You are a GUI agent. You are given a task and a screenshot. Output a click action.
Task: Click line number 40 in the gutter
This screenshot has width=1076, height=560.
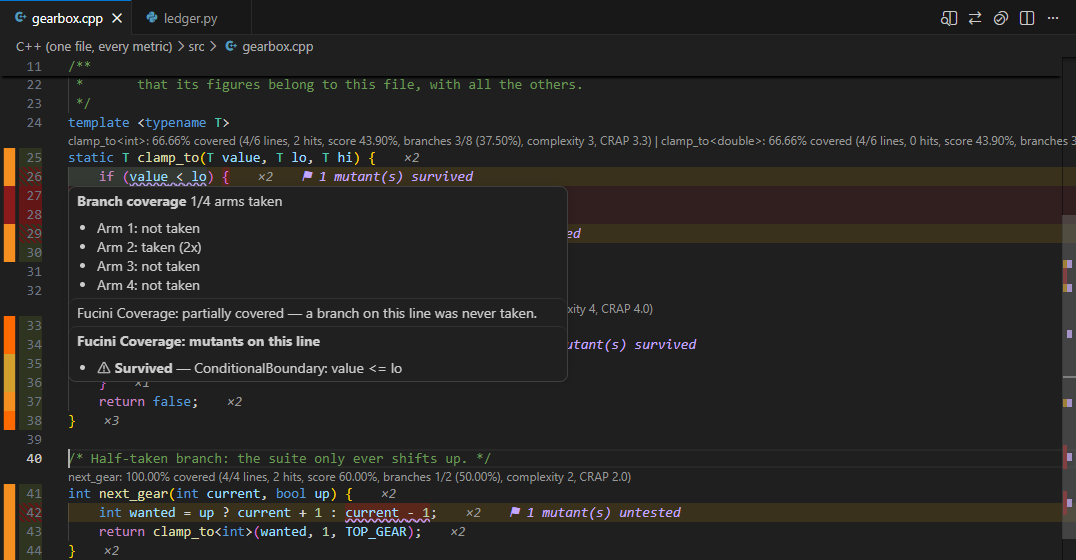[34, 458]
